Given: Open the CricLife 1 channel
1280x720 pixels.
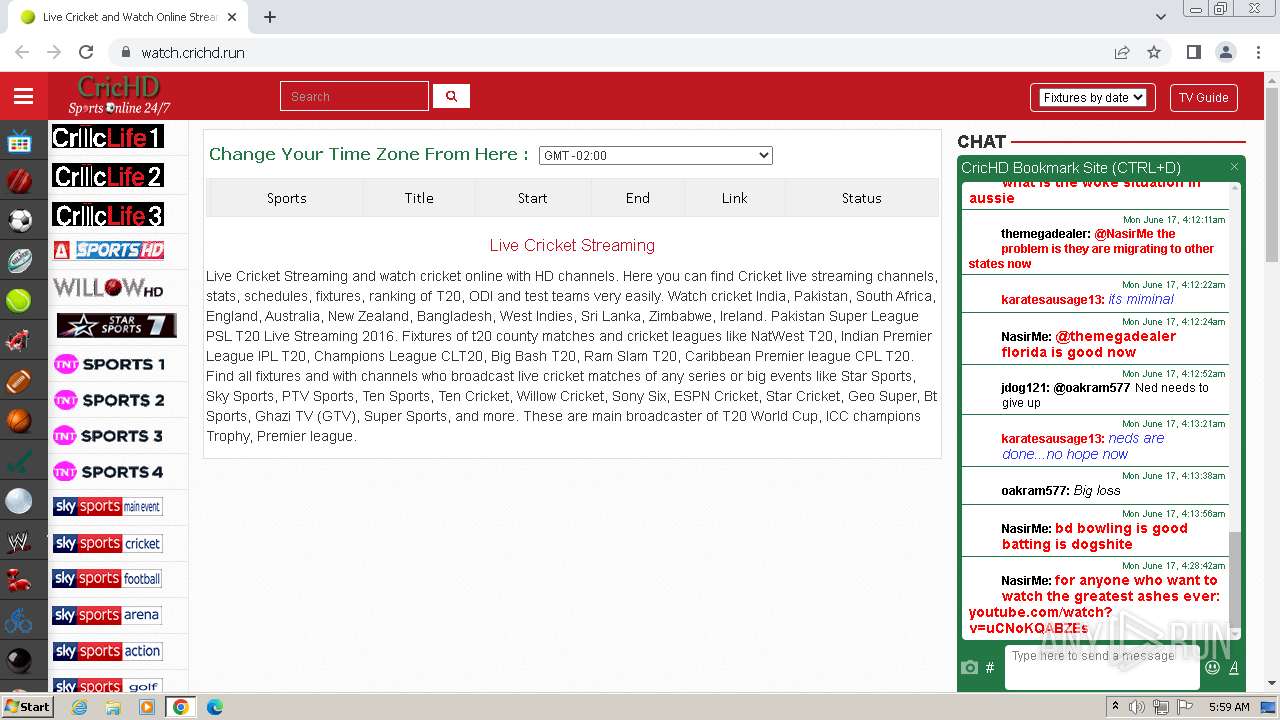Looking at the screenshot, I should click(108, 137).
